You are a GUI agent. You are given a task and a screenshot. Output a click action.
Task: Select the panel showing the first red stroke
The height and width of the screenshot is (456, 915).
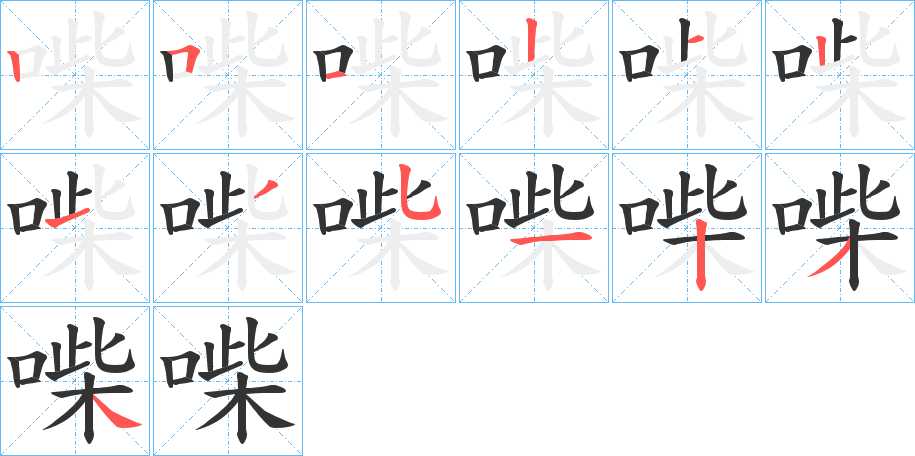pyautogui.click(x=75, y=75)
